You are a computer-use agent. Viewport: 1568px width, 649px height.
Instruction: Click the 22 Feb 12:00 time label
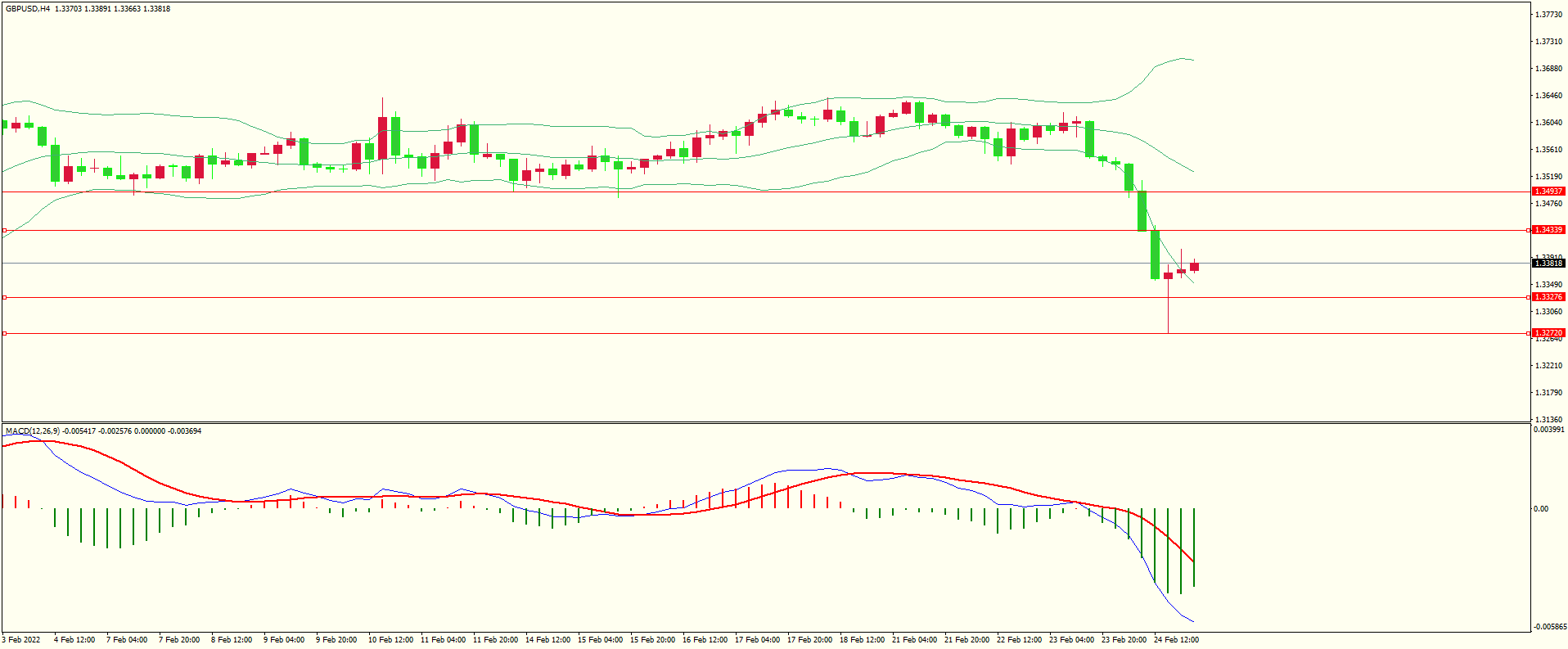1020,640
